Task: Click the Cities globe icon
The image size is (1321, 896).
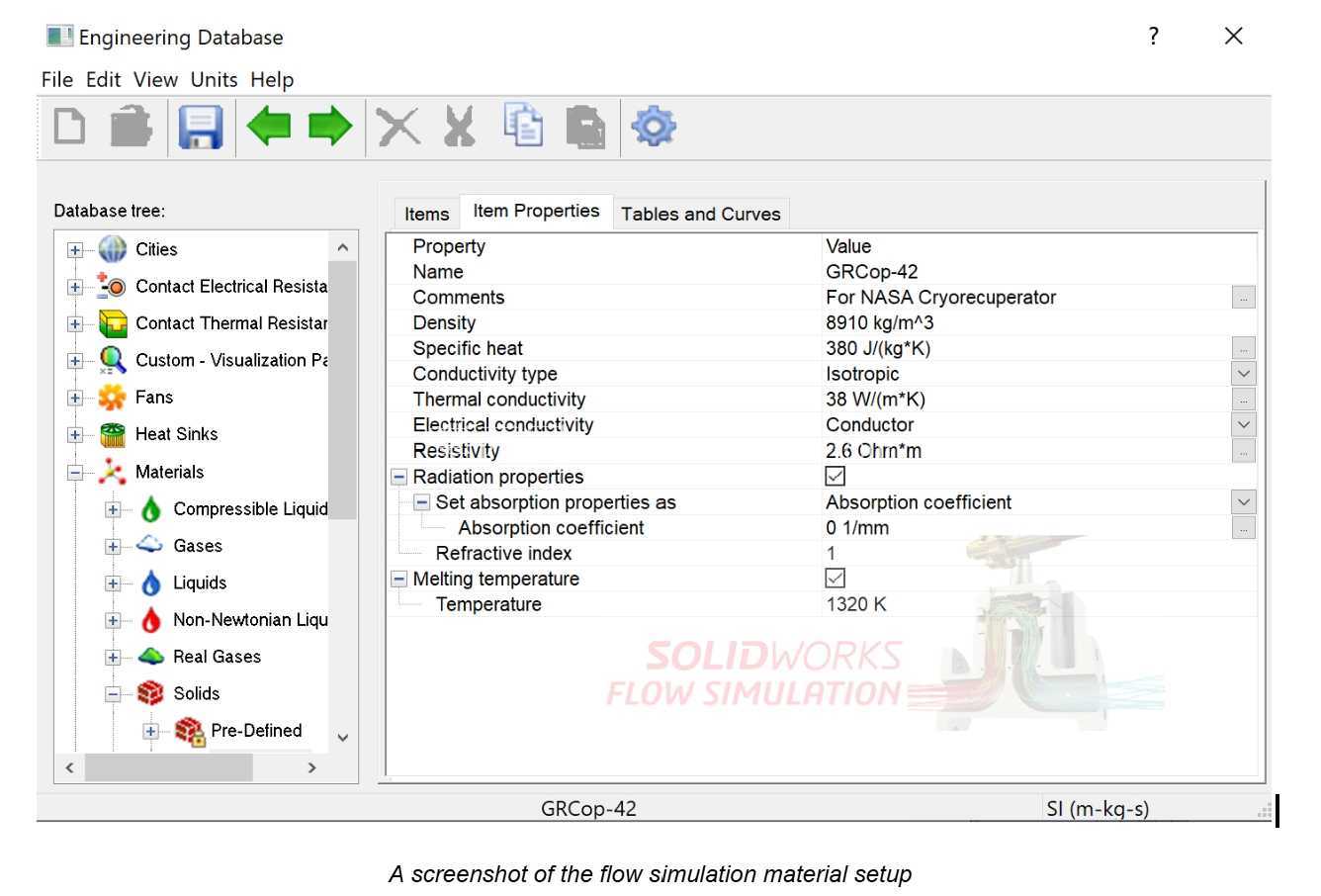Action: tap(113, 249)
